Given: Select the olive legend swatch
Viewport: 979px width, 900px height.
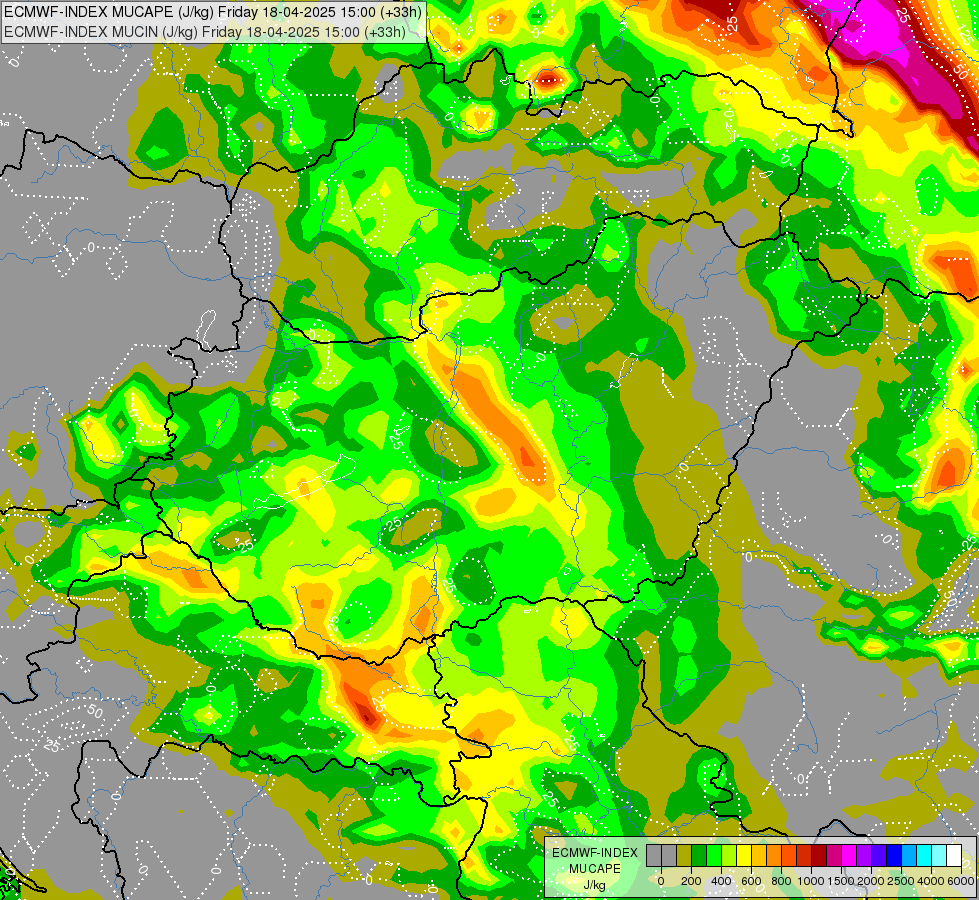Looking at the screenshot, I should click(684, 856).
